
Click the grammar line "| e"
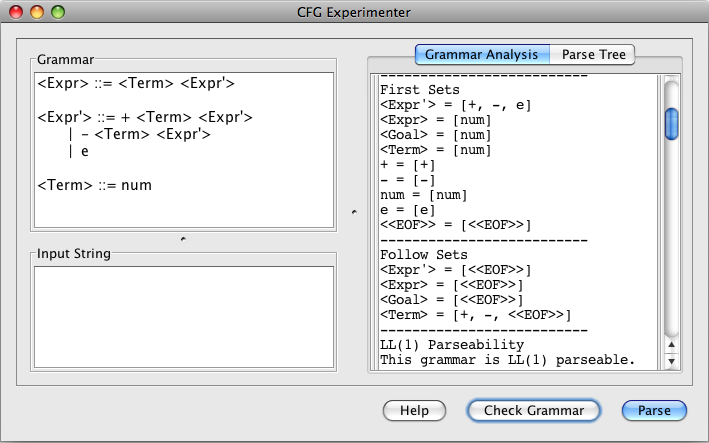coord(79,151)
